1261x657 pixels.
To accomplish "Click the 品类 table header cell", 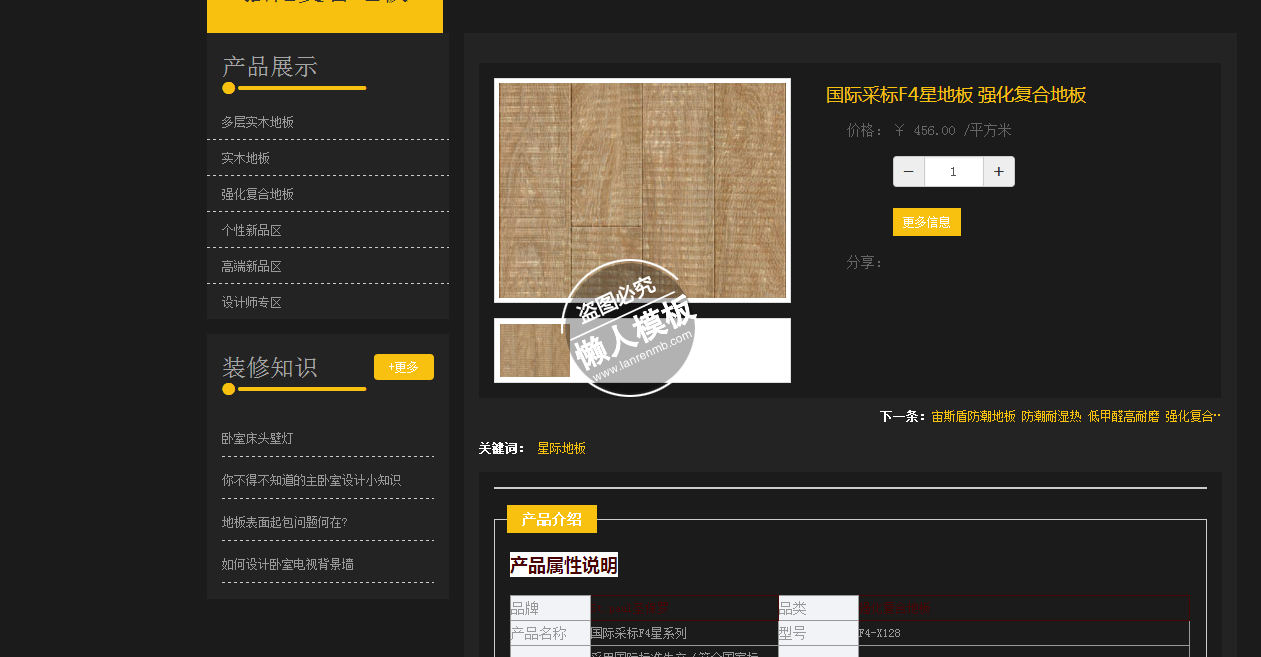I will point(818,608).
